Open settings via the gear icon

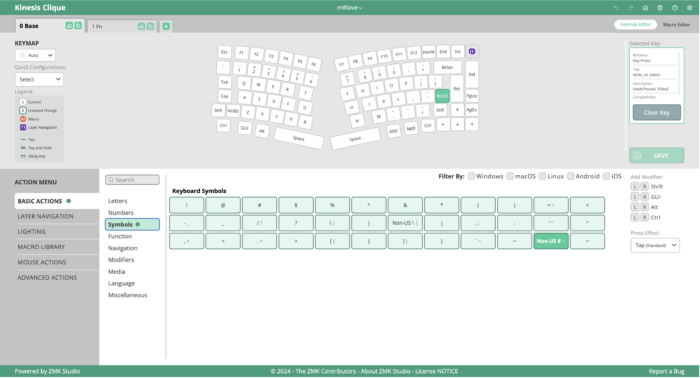(690, 8)
